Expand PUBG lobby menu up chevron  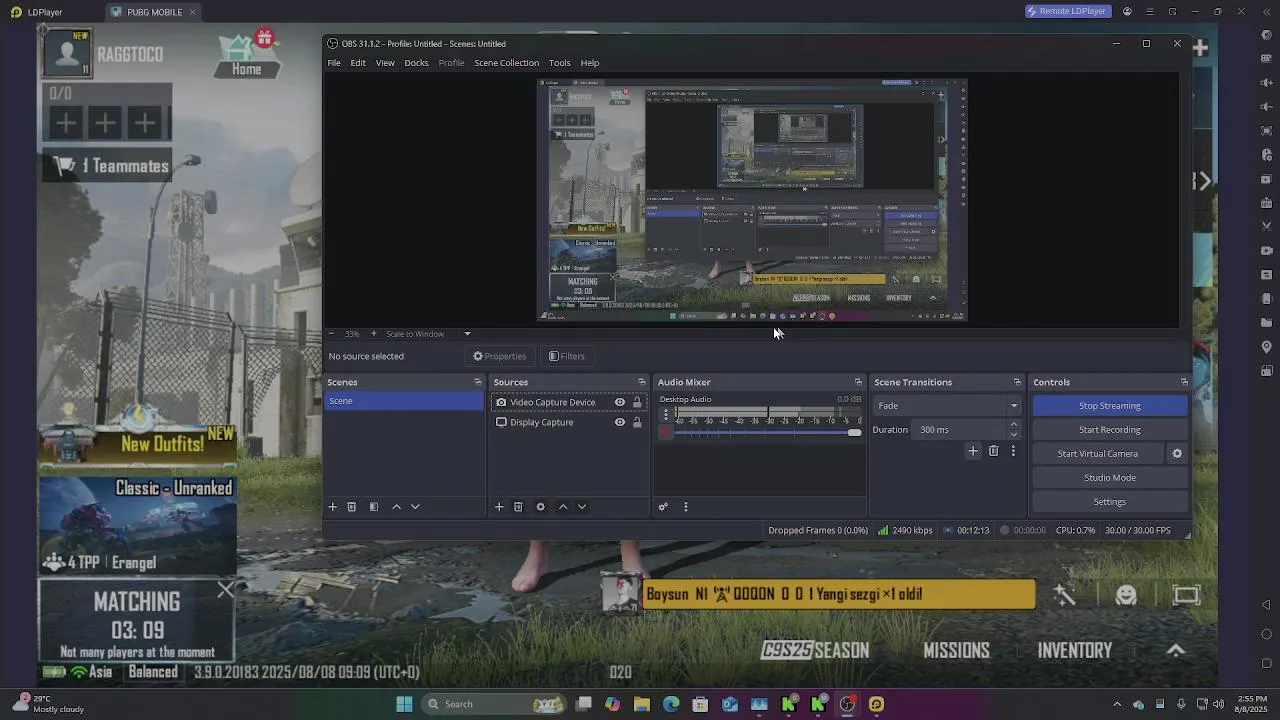point(1176,650)
